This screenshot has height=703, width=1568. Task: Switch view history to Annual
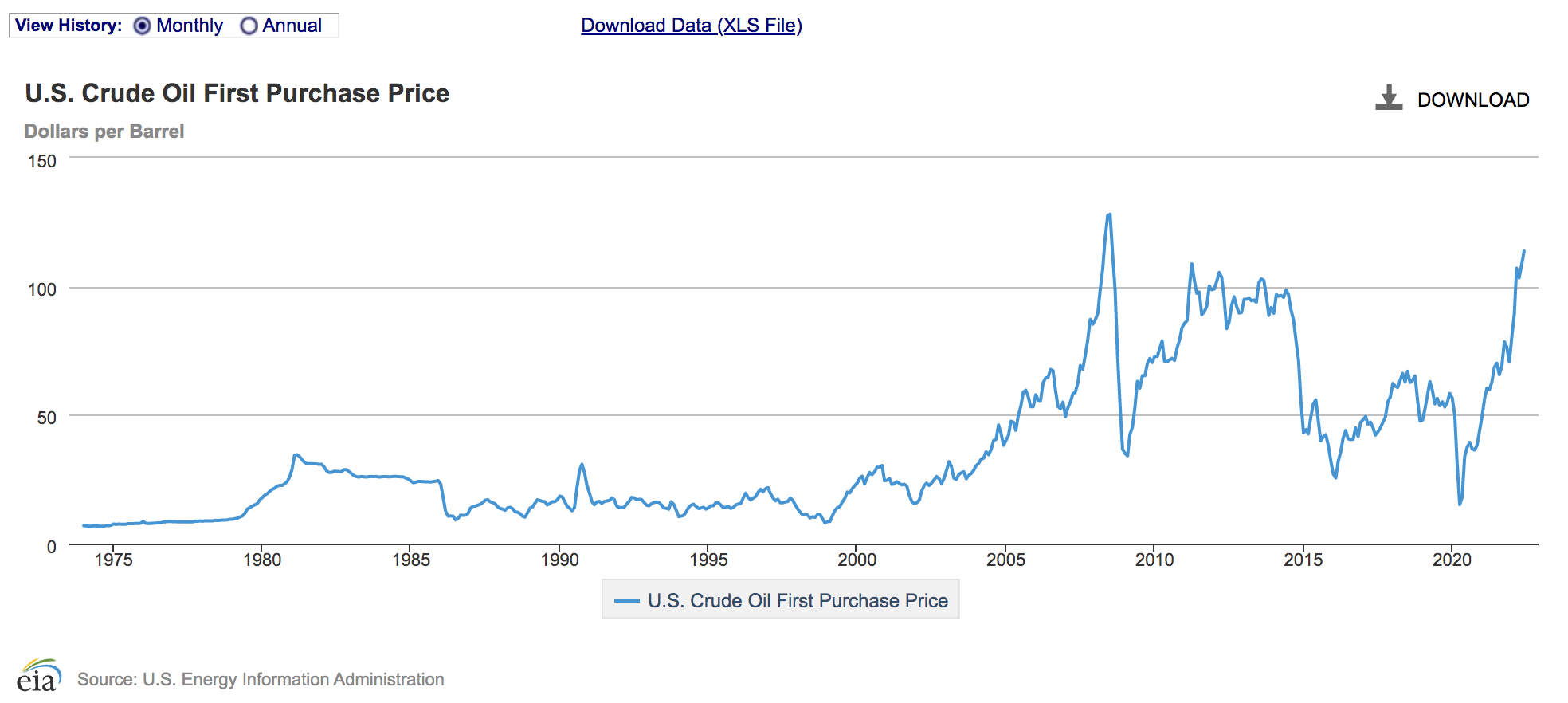tap(249, 26)
